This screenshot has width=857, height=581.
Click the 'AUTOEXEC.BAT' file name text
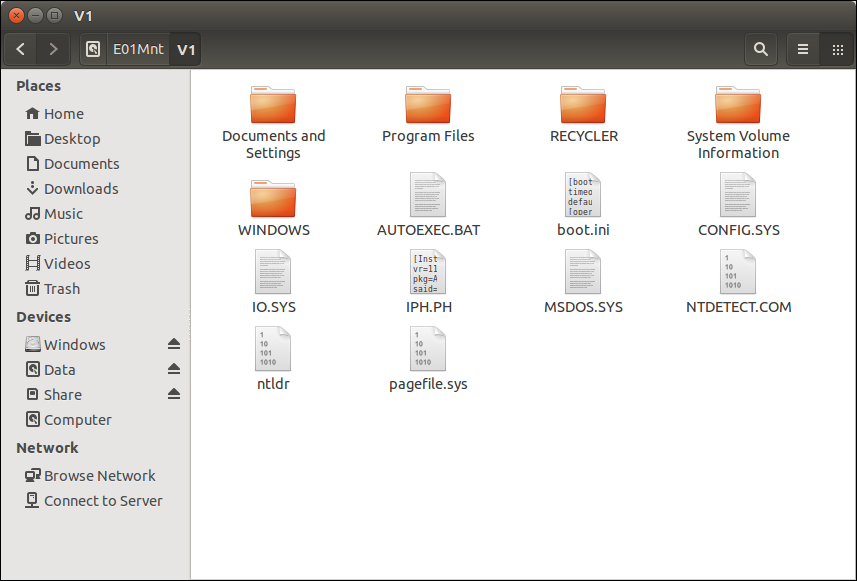428,230
